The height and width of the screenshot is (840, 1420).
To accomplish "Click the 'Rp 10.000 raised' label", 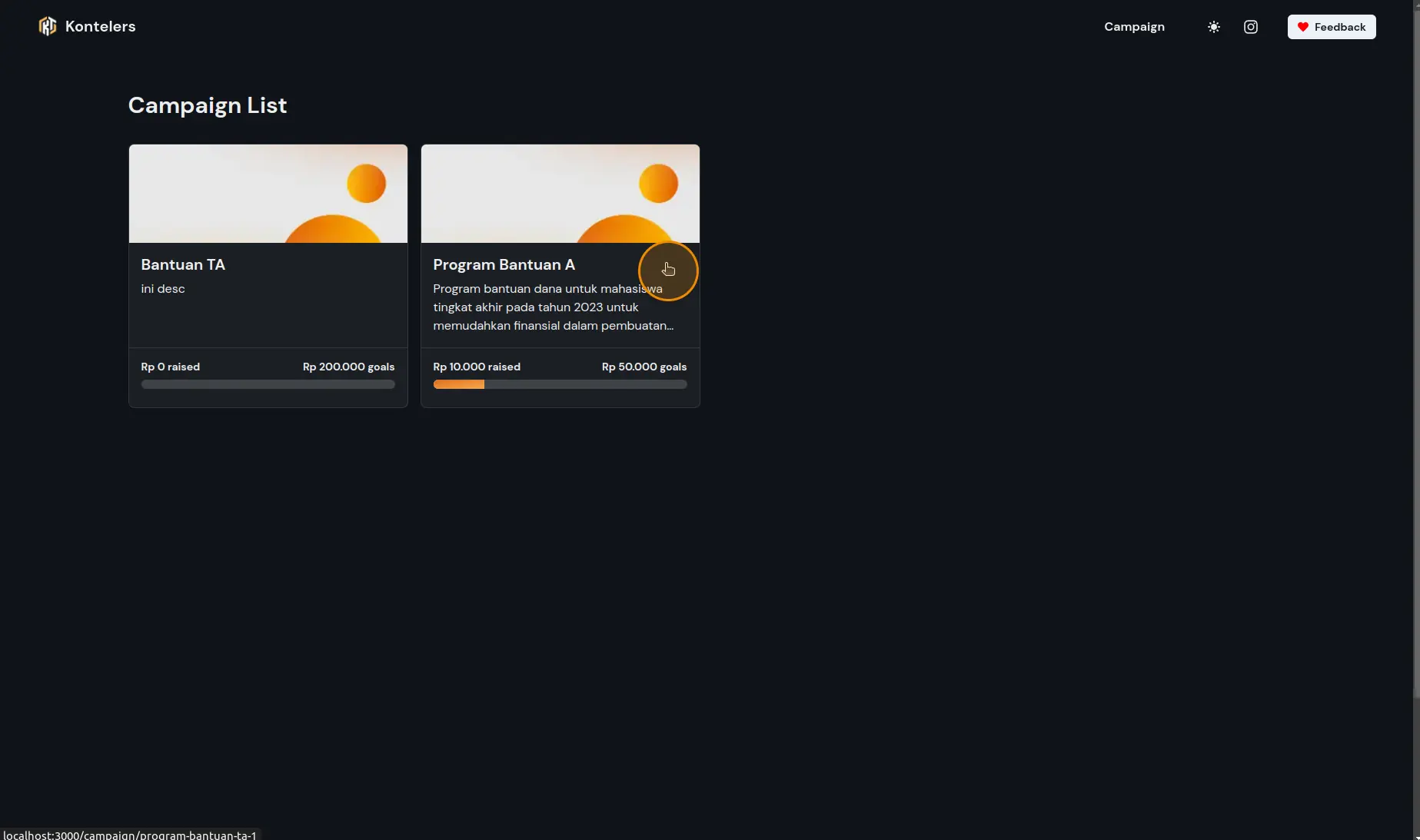I will pyautogui.click(x=477, y=367).
